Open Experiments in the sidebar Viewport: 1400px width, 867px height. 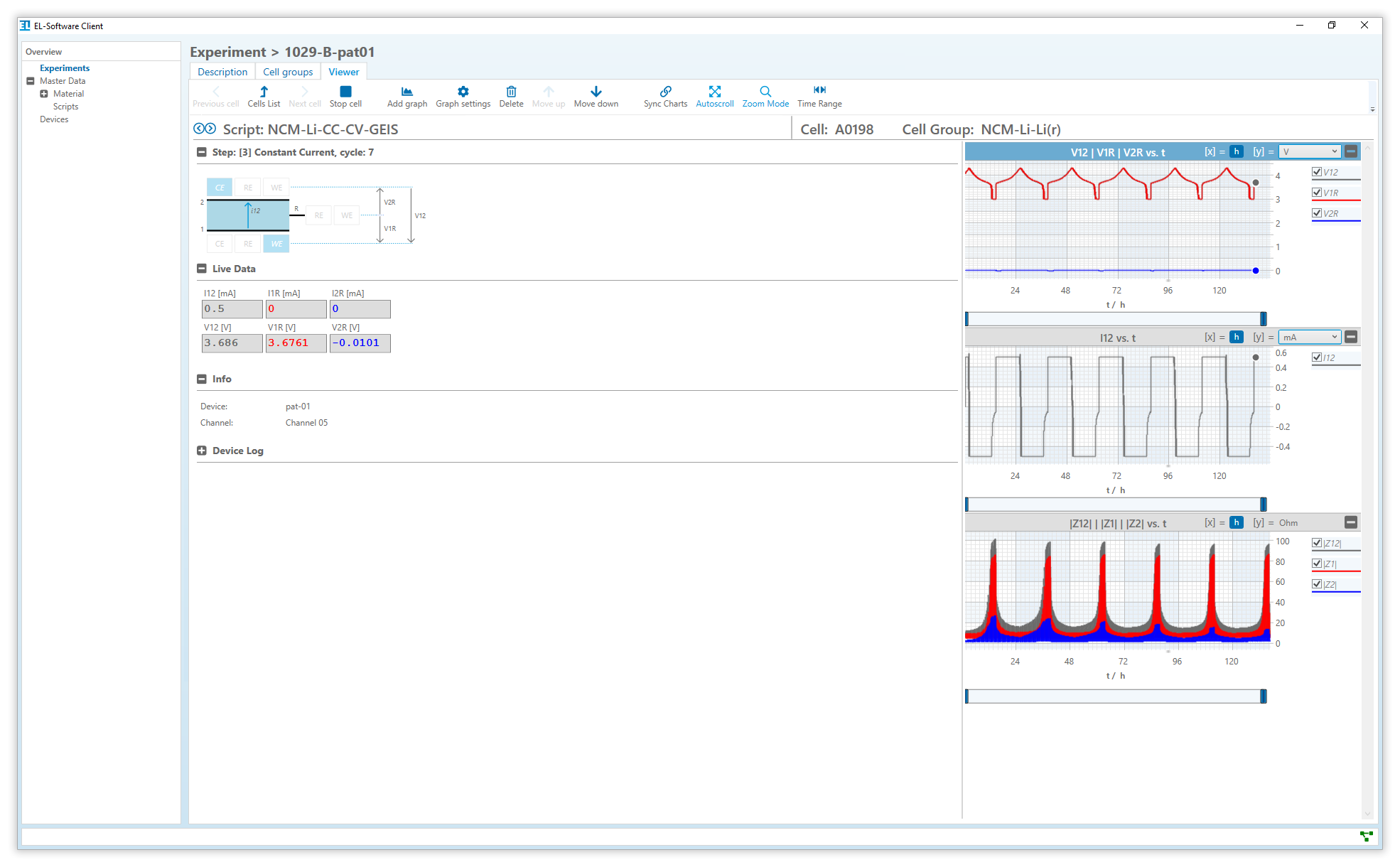coord(65,68)
